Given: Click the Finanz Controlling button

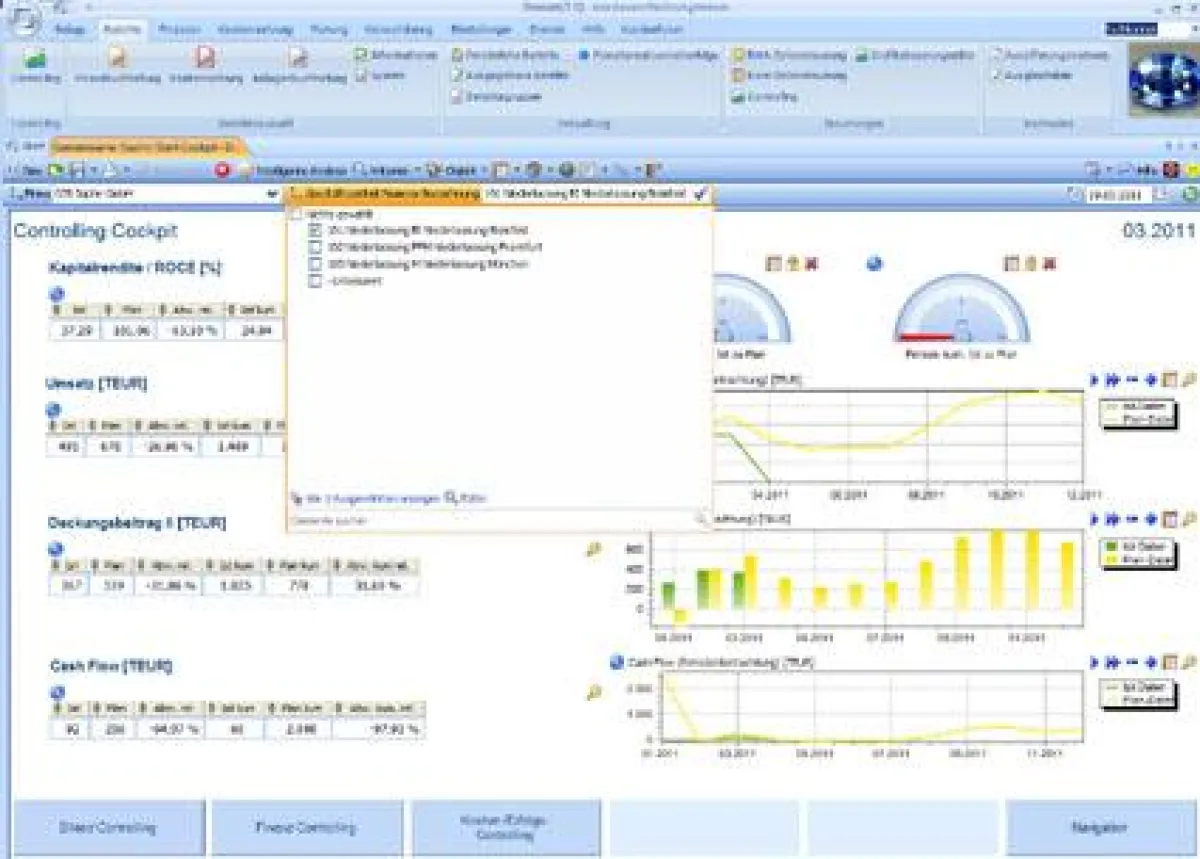Looking at the screenshot, I should 306,828.
